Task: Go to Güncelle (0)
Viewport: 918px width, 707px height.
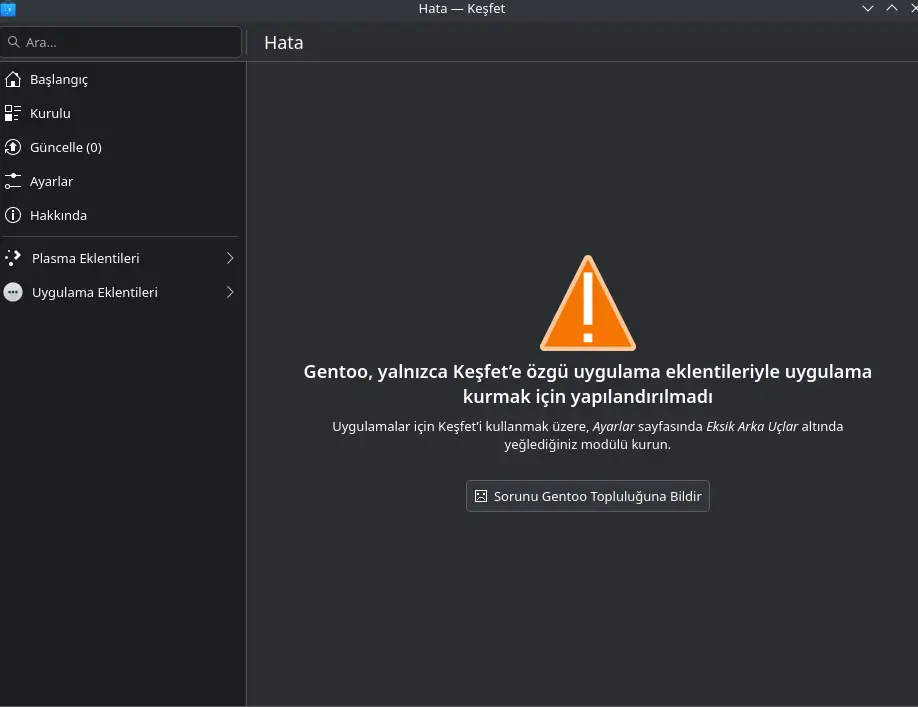Action: point(121,147)
